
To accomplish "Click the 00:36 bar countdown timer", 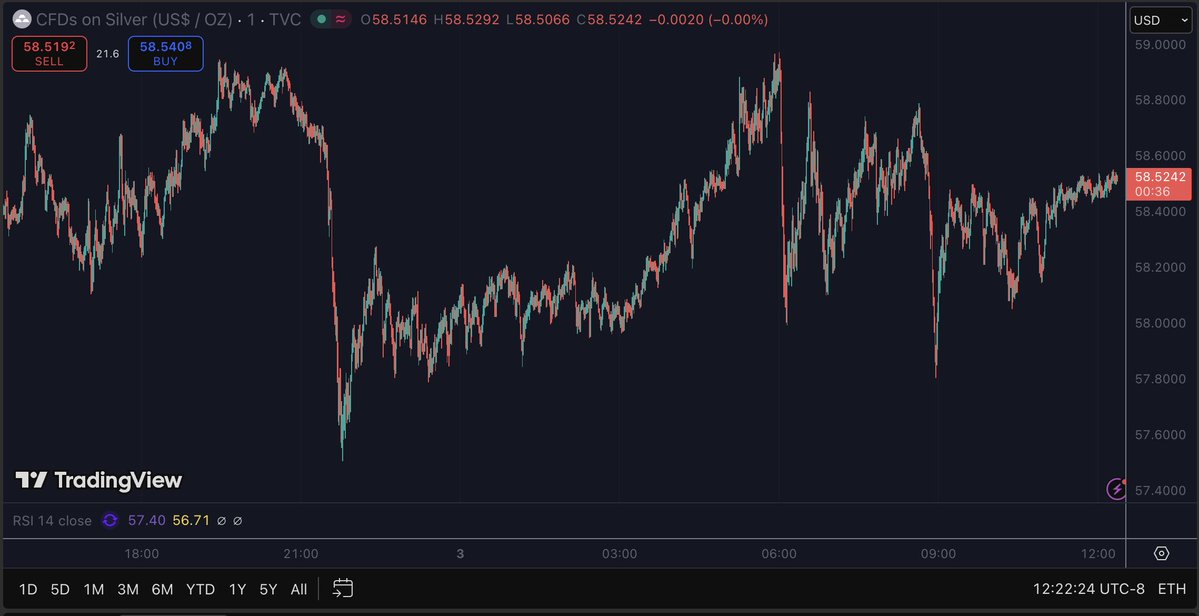I will coord(1150,192).
